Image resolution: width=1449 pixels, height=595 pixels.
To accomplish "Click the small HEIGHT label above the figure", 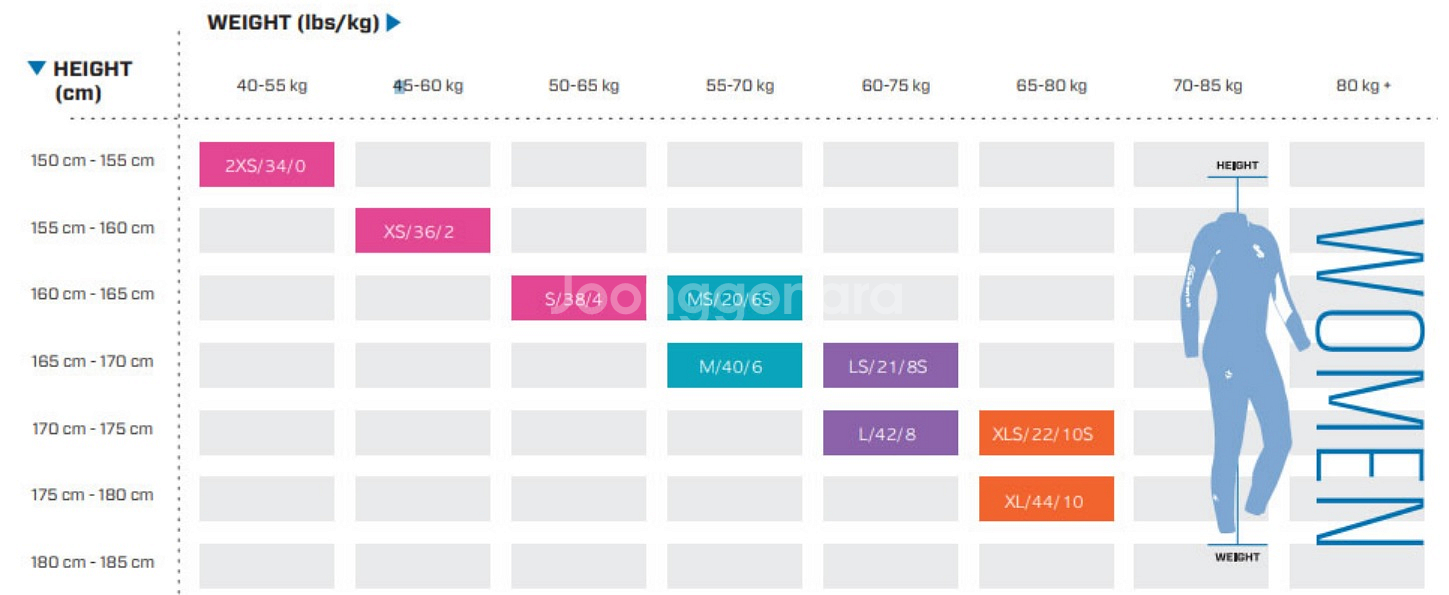I will (1237, 166).
